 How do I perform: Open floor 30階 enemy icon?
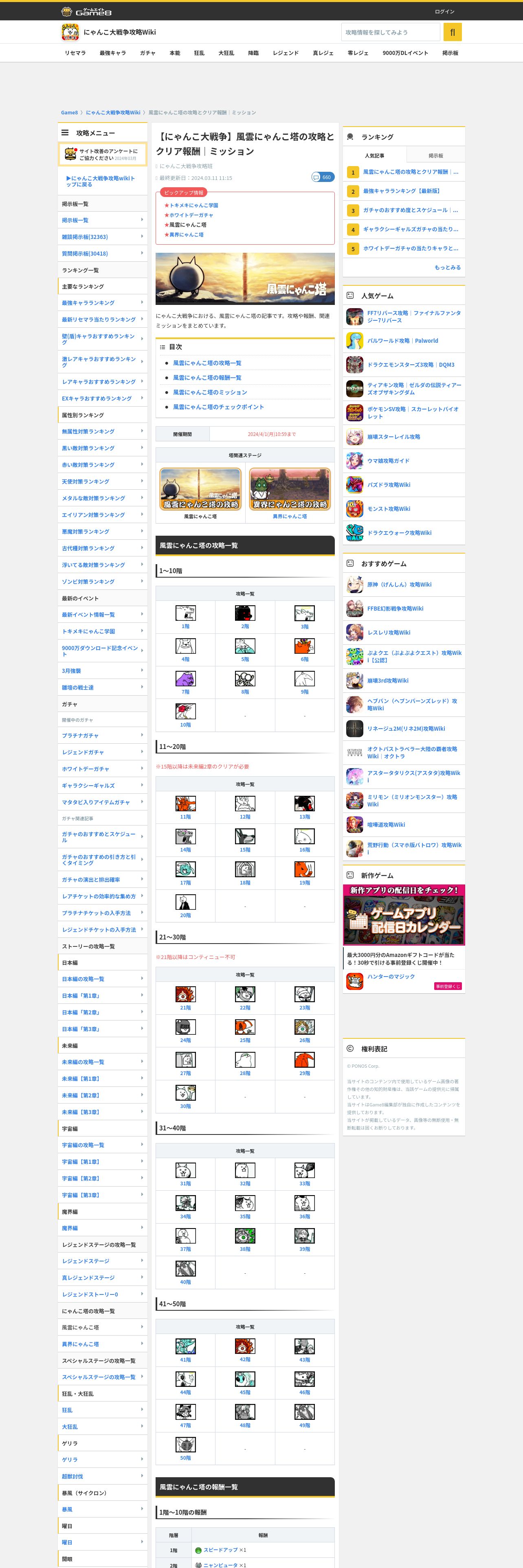[x=185, y=1093]
